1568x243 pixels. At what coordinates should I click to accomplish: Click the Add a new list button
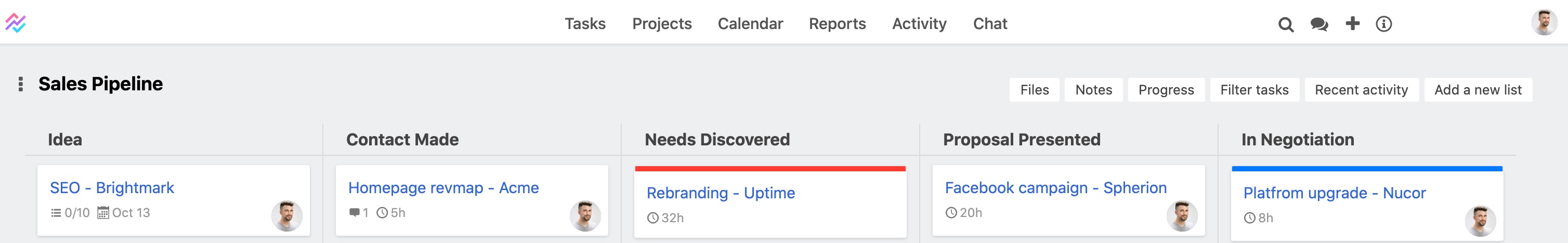coord(1478,90)
